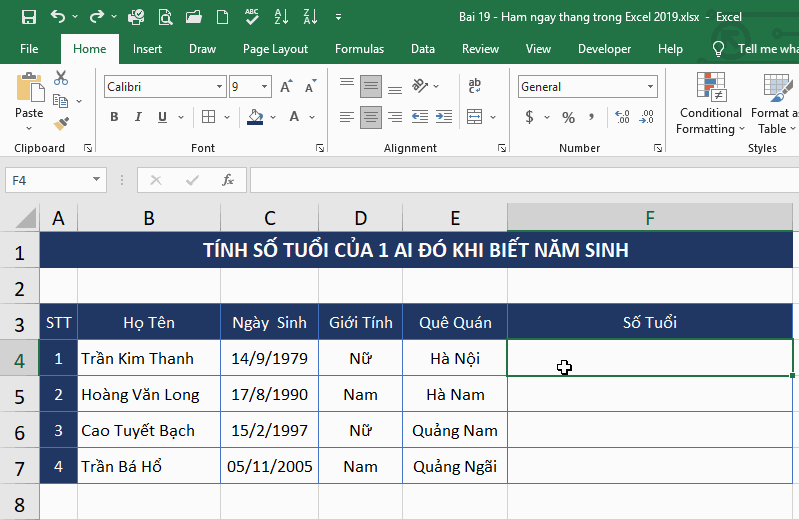The height and width of the screenshot is (520, 799).
Task: Toggle Align Left horizontal alignment
Action: (347, 117)
